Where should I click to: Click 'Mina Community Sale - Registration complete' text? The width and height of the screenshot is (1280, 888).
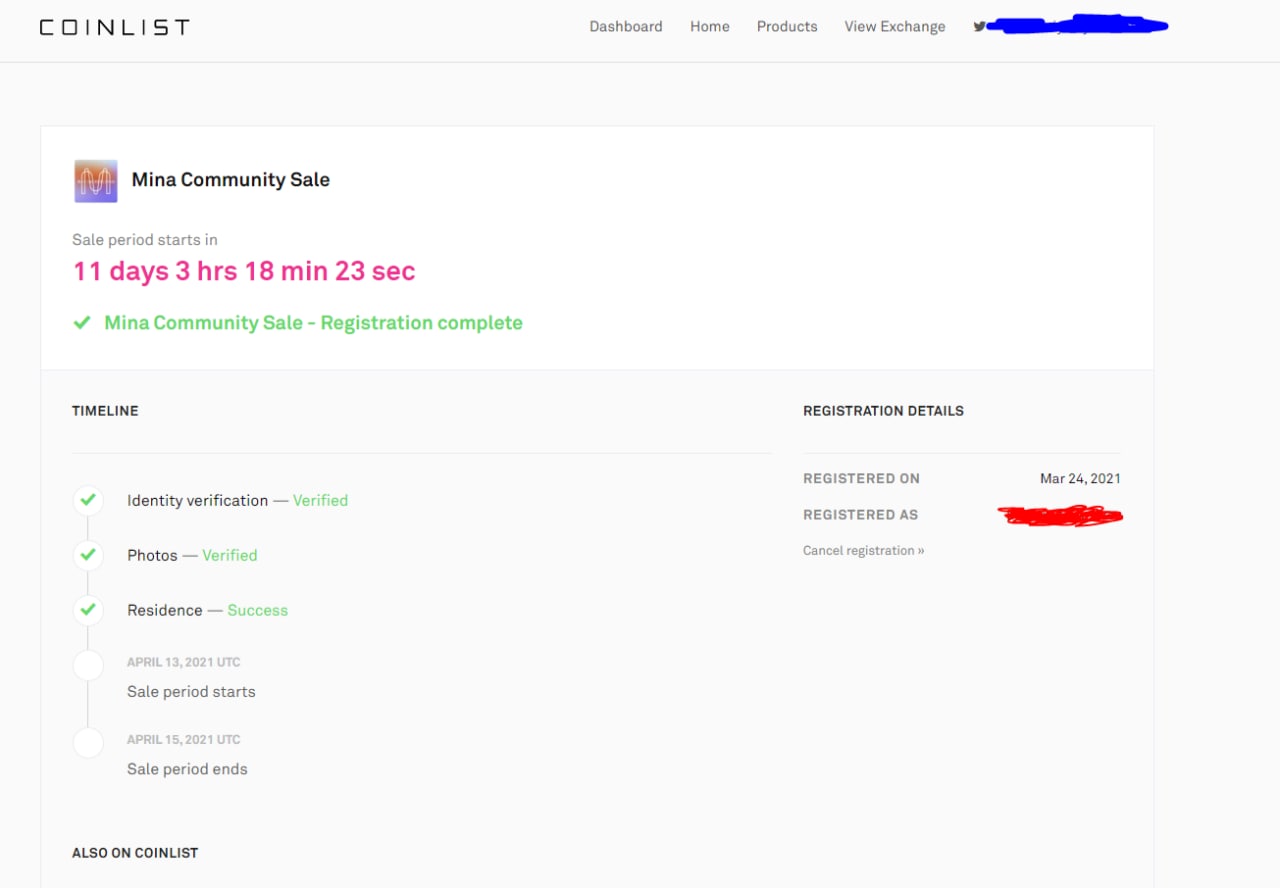pyautogui.click(x=314, y=323)
